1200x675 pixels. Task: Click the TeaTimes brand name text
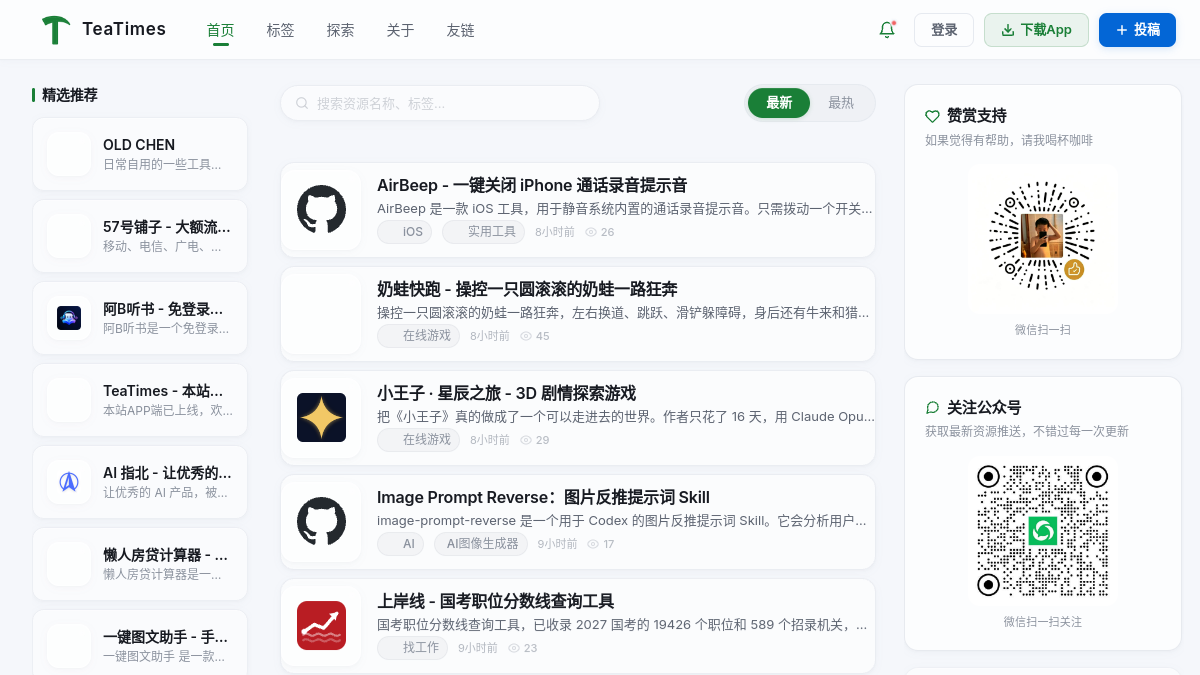[x=124, y=30]
